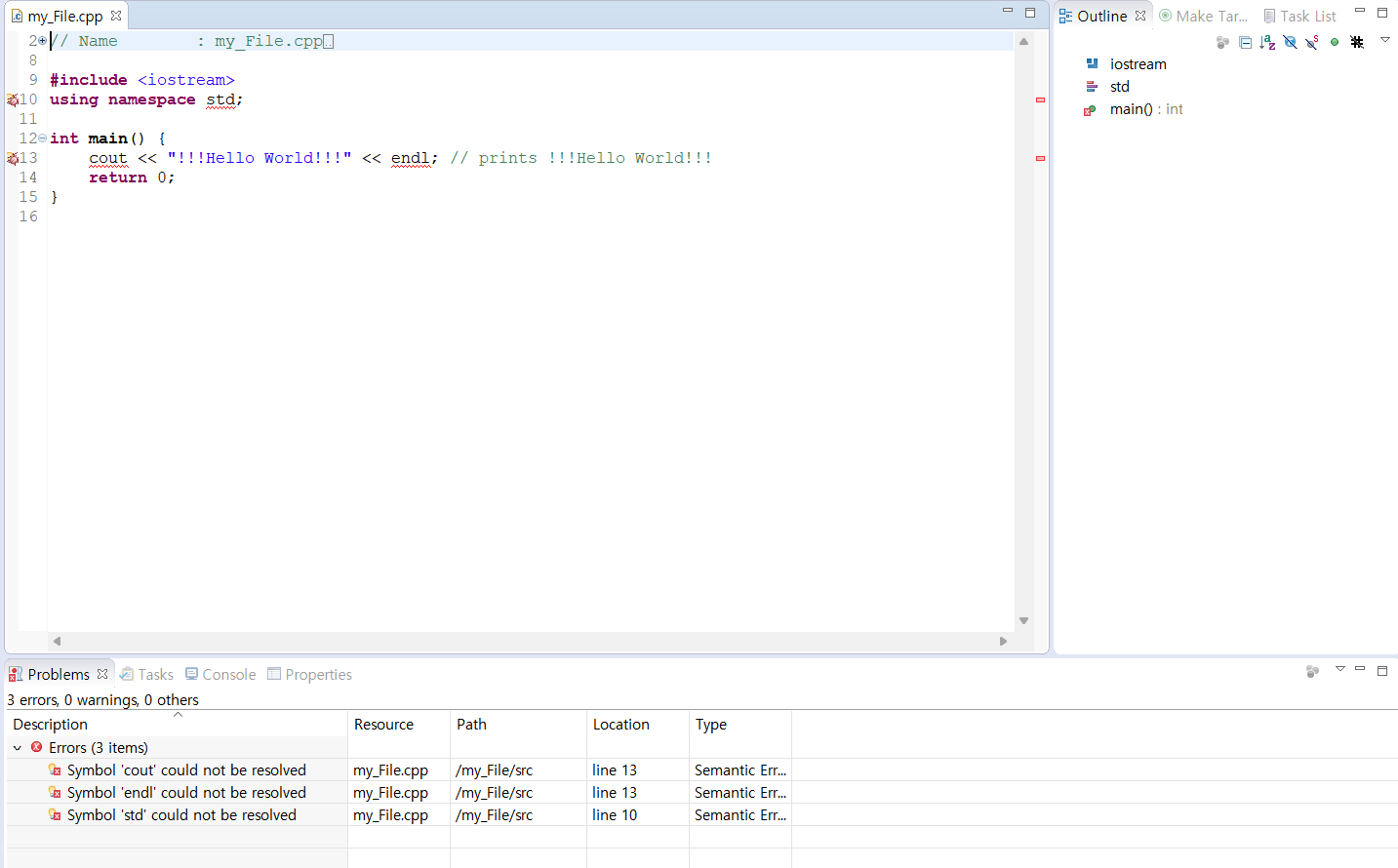Click Collapse All icon in Outline toolbar

point(1245,42)
